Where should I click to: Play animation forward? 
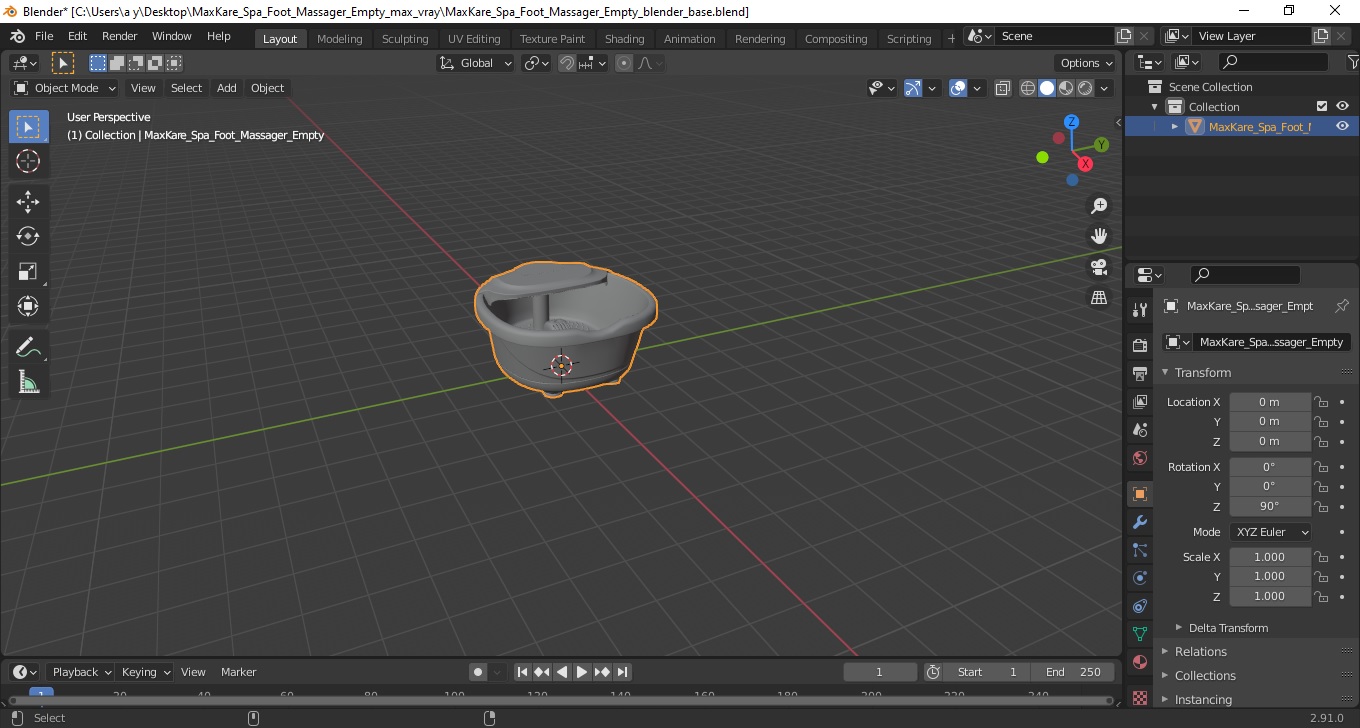click(x=582, y=672)
